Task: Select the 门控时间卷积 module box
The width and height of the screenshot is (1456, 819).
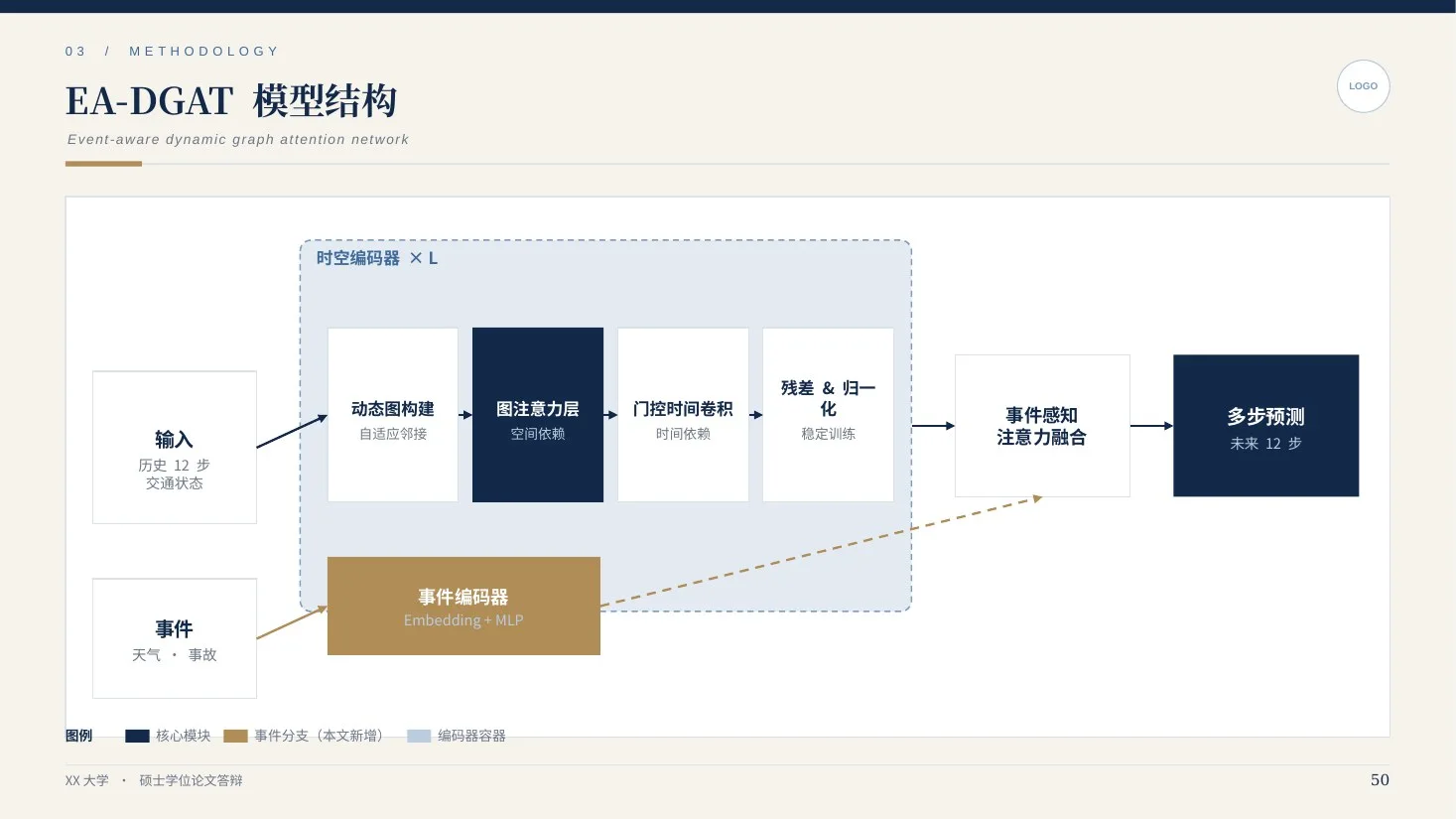Action: click(683, 415)
